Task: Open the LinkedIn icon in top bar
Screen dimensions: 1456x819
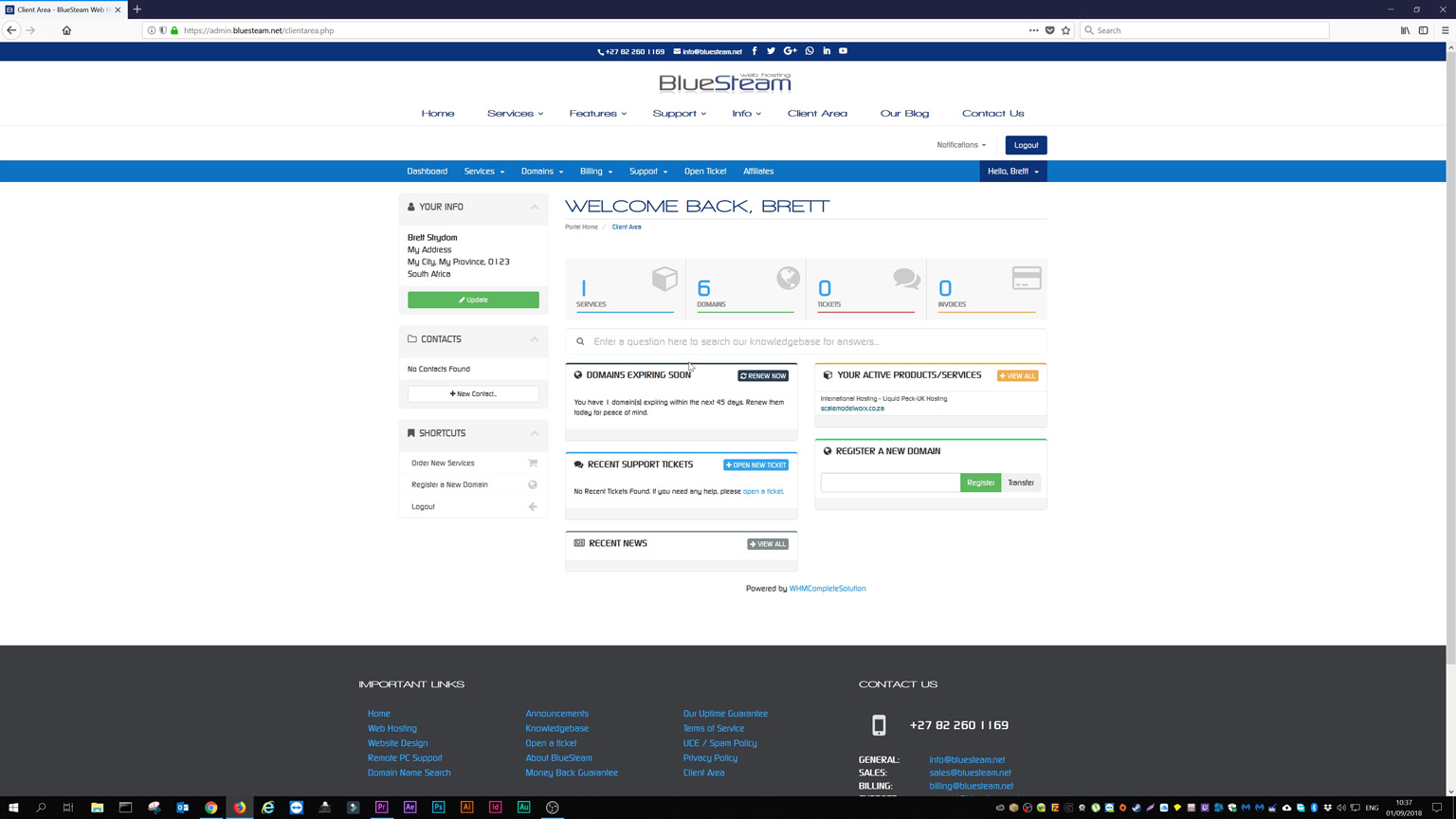Action: 827,51
